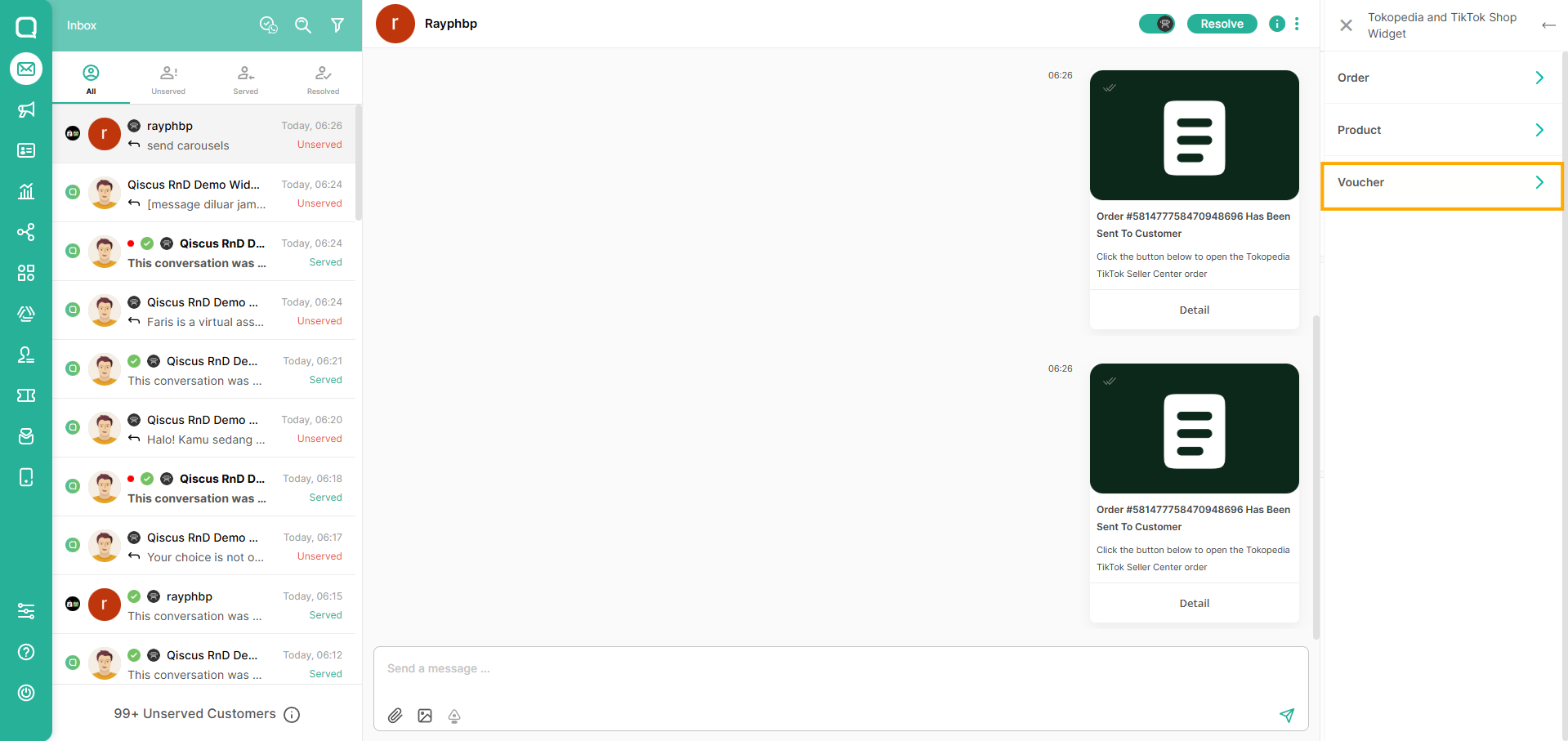Open rayphbp conversation from 06:26
The width and height of the screenshot is (1568, 741).
coord(204,134)
